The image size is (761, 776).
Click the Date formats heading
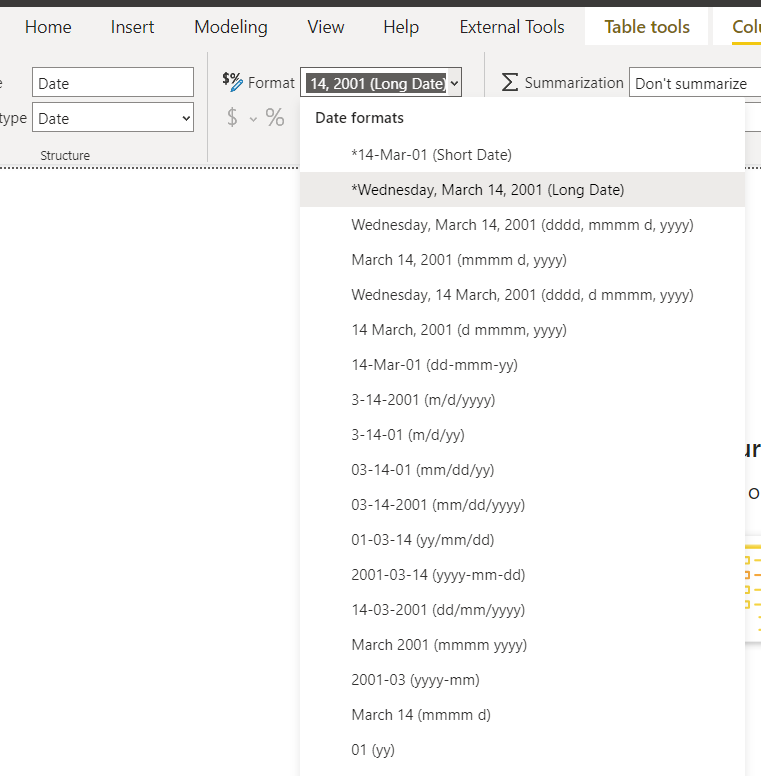pyautogui.click(x=359, y=118)
